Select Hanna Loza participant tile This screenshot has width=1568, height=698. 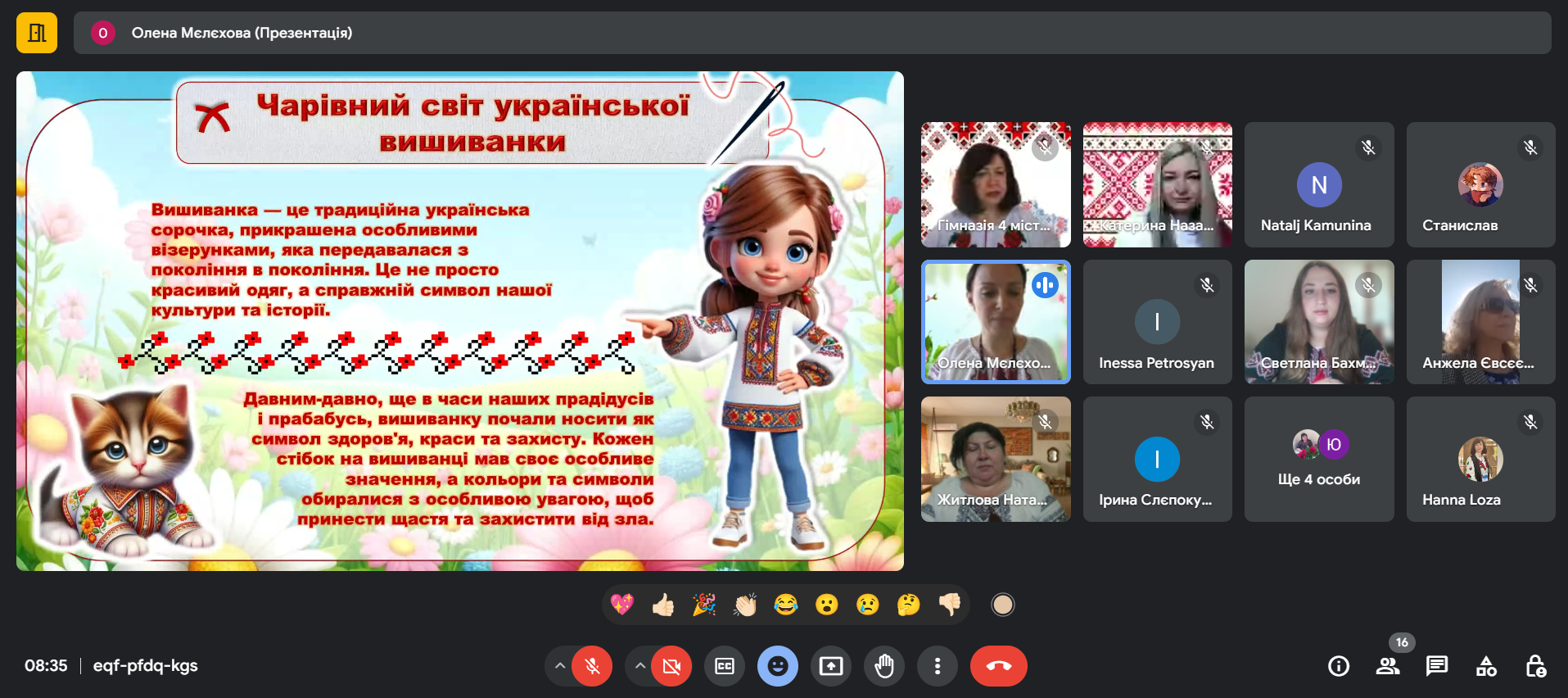click(x=1480, y=459)
